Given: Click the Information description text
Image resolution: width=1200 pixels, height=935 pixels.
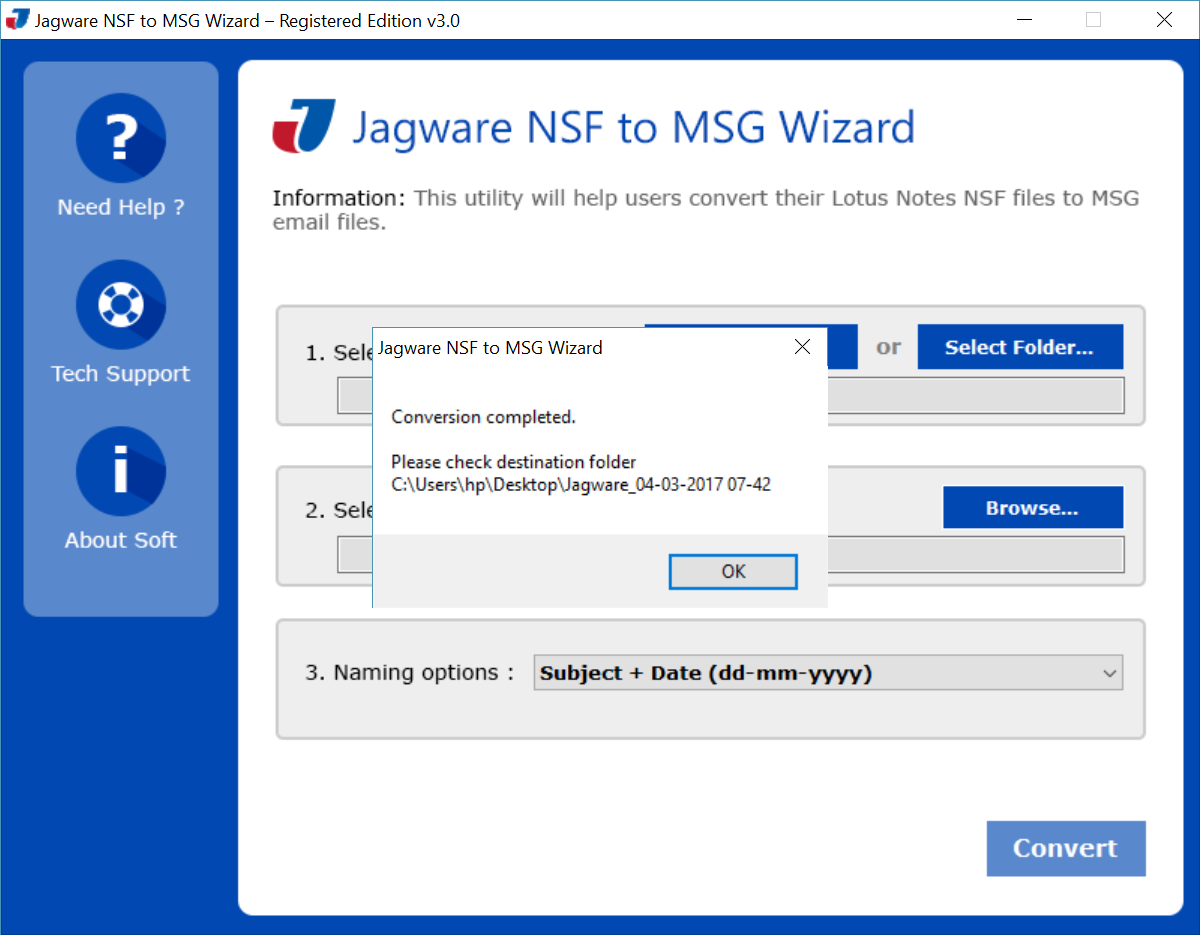Looking at the screenshot, I should click(706, 210).
